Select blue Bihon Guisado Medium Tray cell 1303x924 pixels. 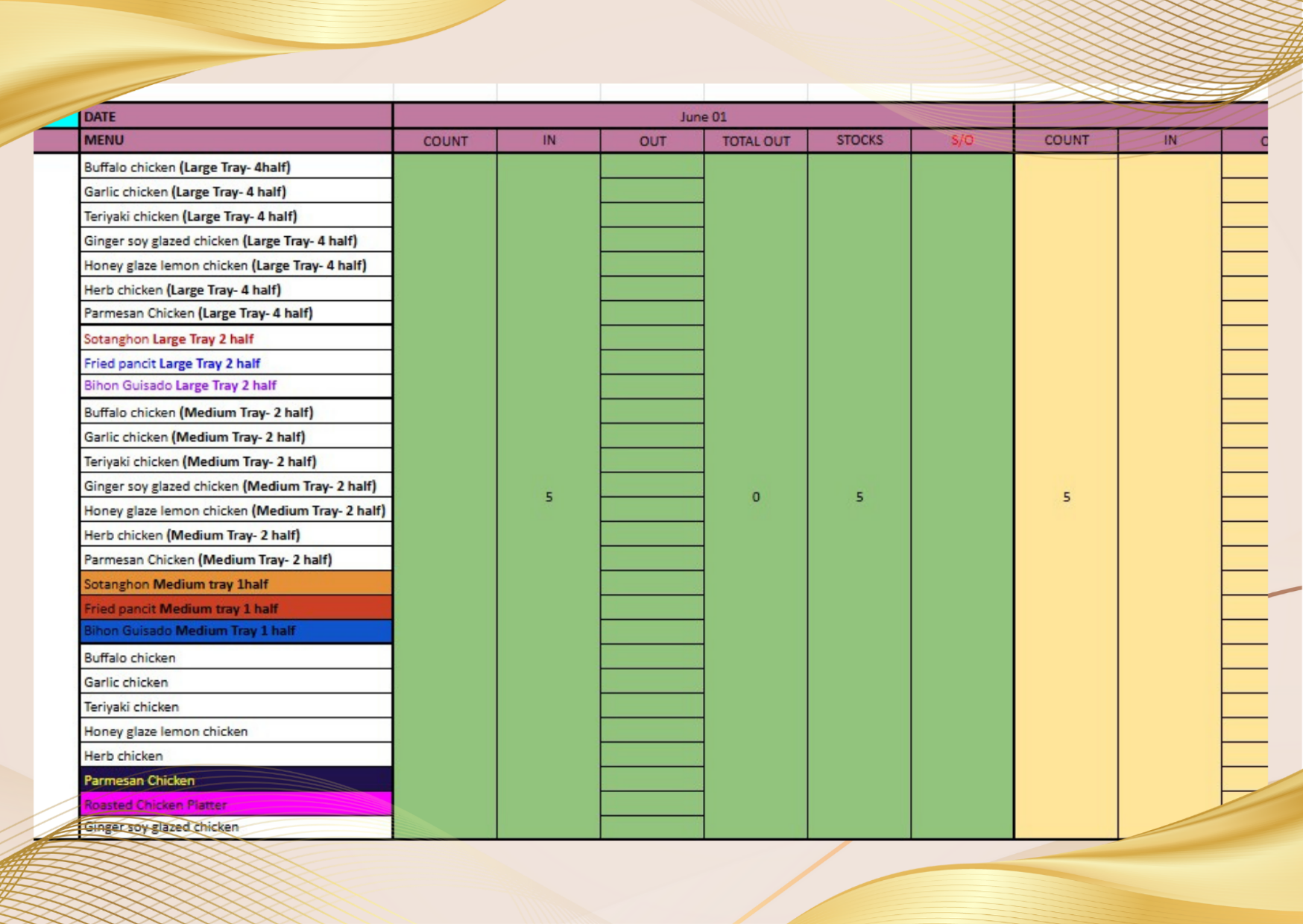(x=235, y=630)
